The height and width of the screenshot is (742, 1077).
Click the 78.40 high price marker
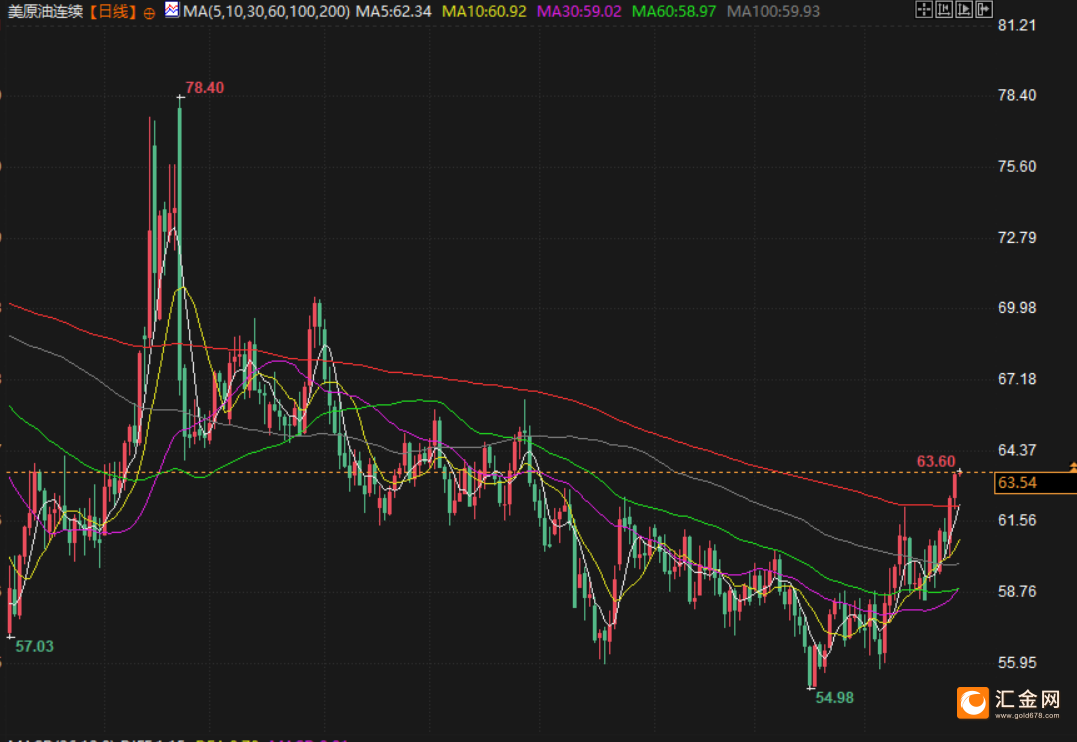click(x=205, y=88)
